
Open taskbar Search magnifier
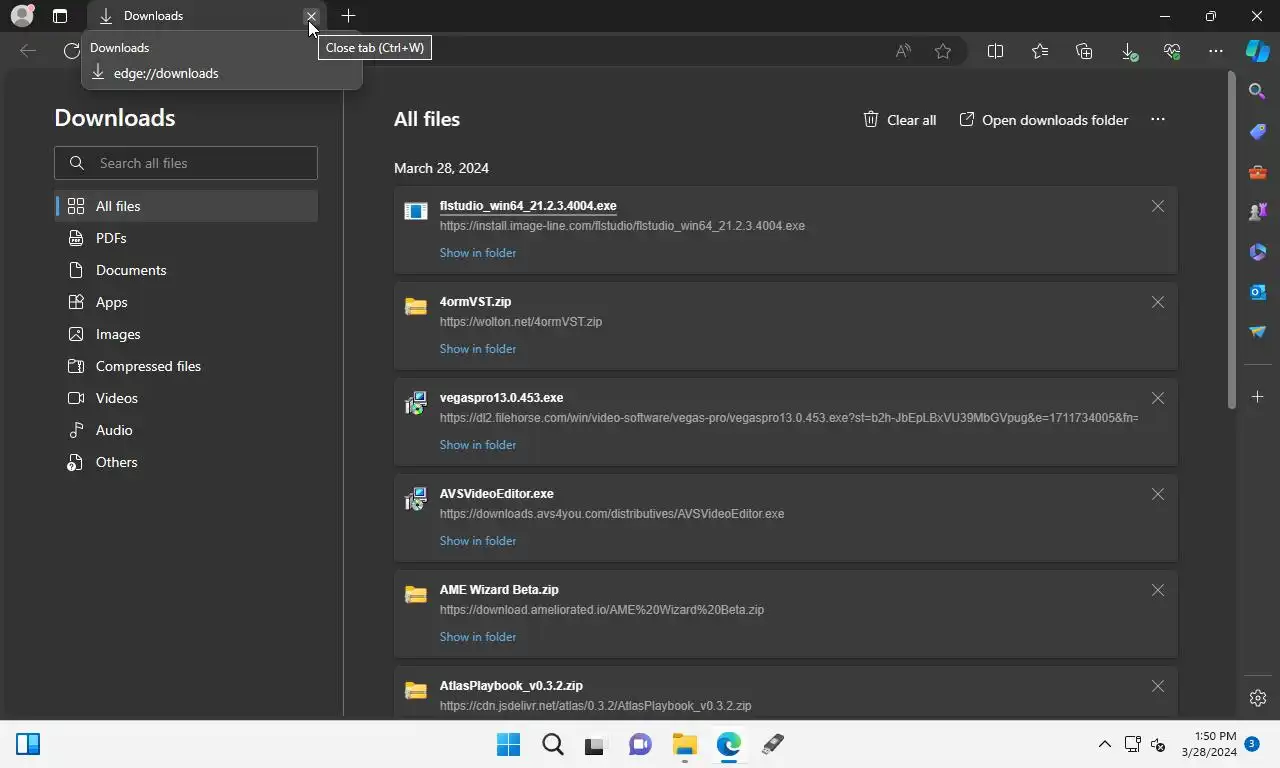pyautogui.click(x=552, y=744)
